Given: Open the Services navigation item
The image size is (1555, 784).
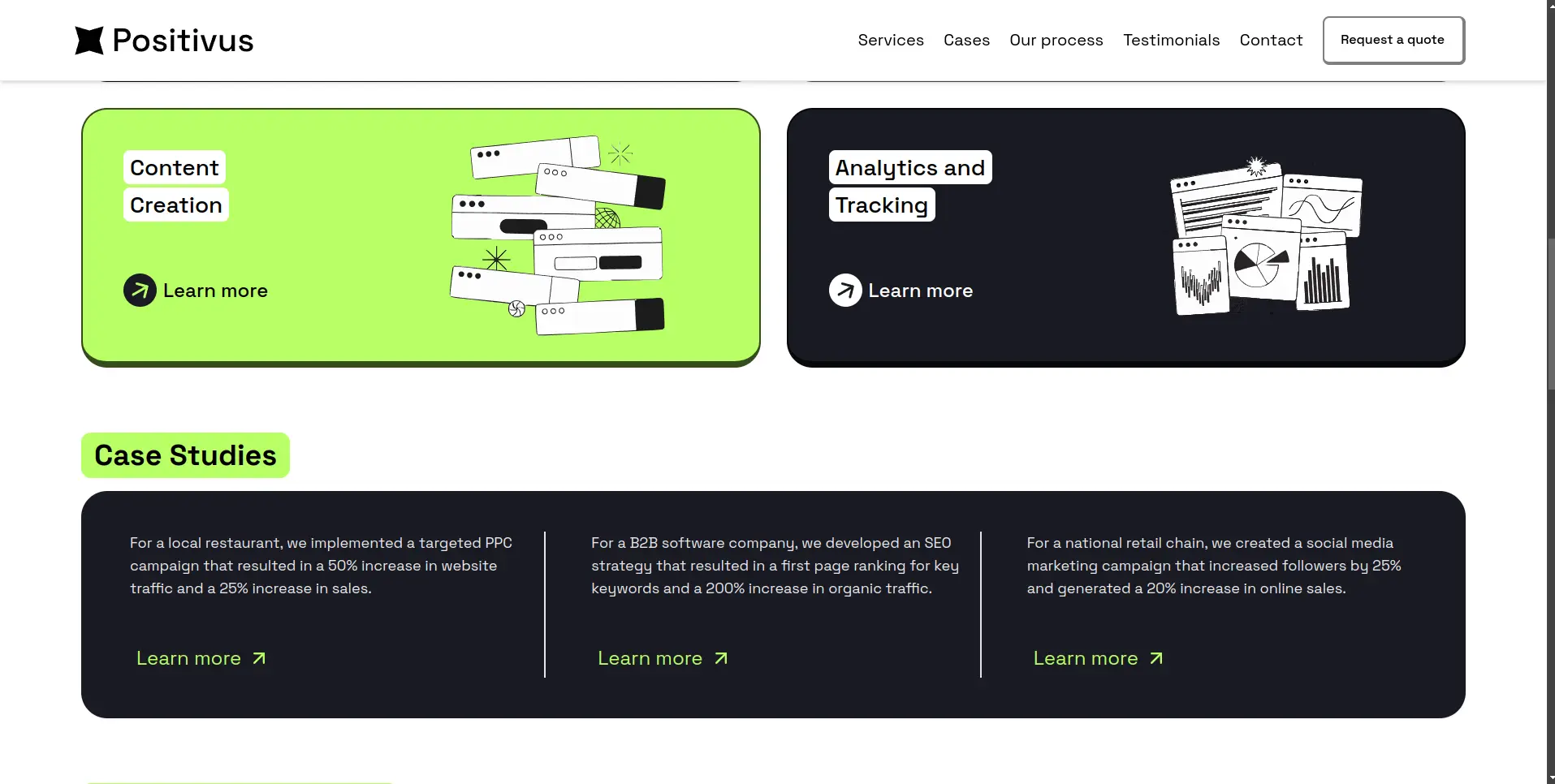Looking at the screenshot, I should point(891,41).
